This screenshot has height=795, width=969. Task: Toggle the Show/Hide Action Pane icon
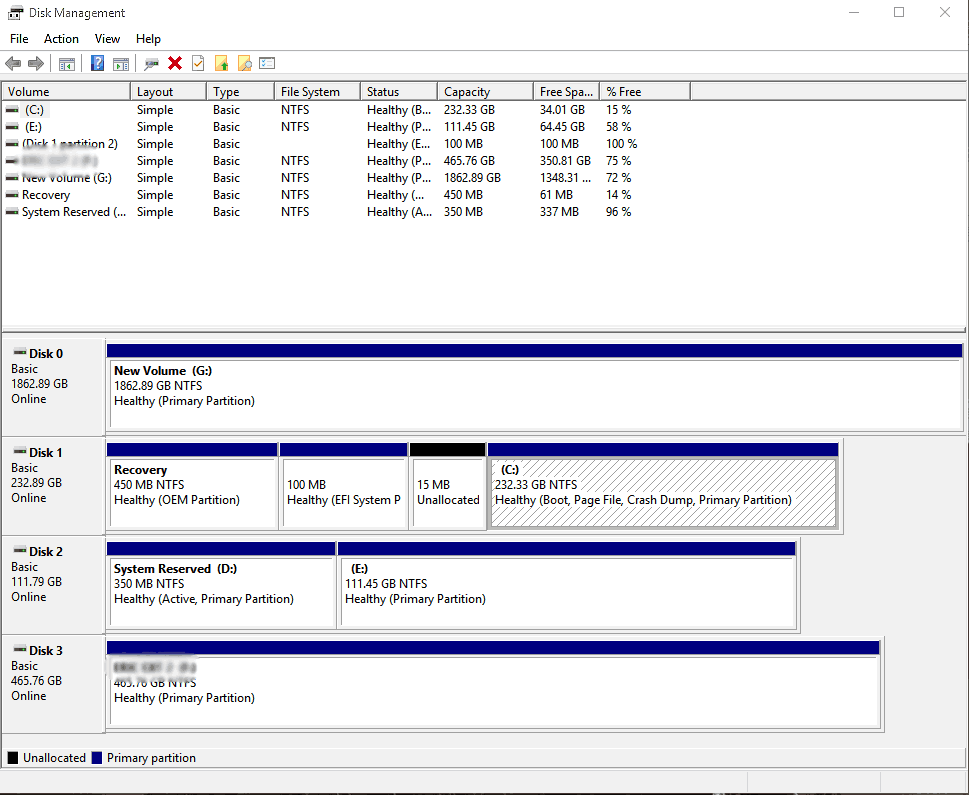[x=120, y=63]
